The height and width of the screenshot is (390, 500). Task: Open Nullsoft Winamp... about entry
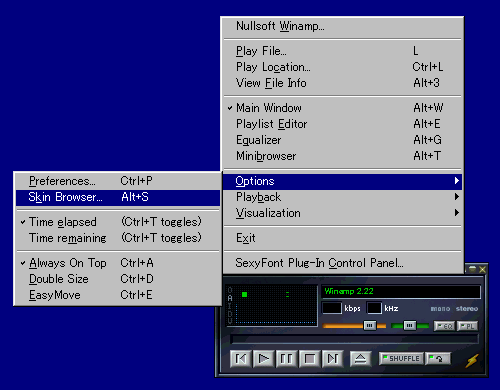pos(343,26)
